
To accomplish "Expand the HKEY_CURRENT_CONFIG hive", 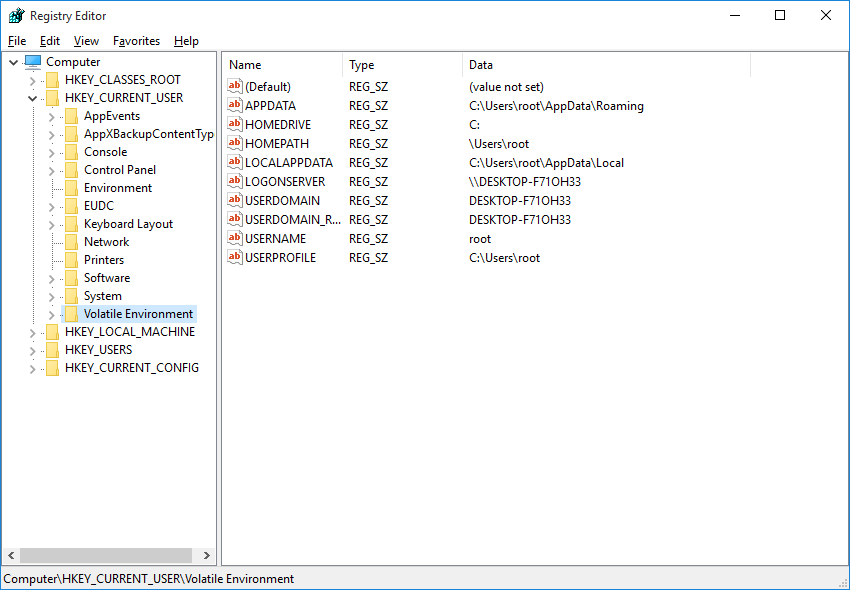I will (x=33, y=369).
